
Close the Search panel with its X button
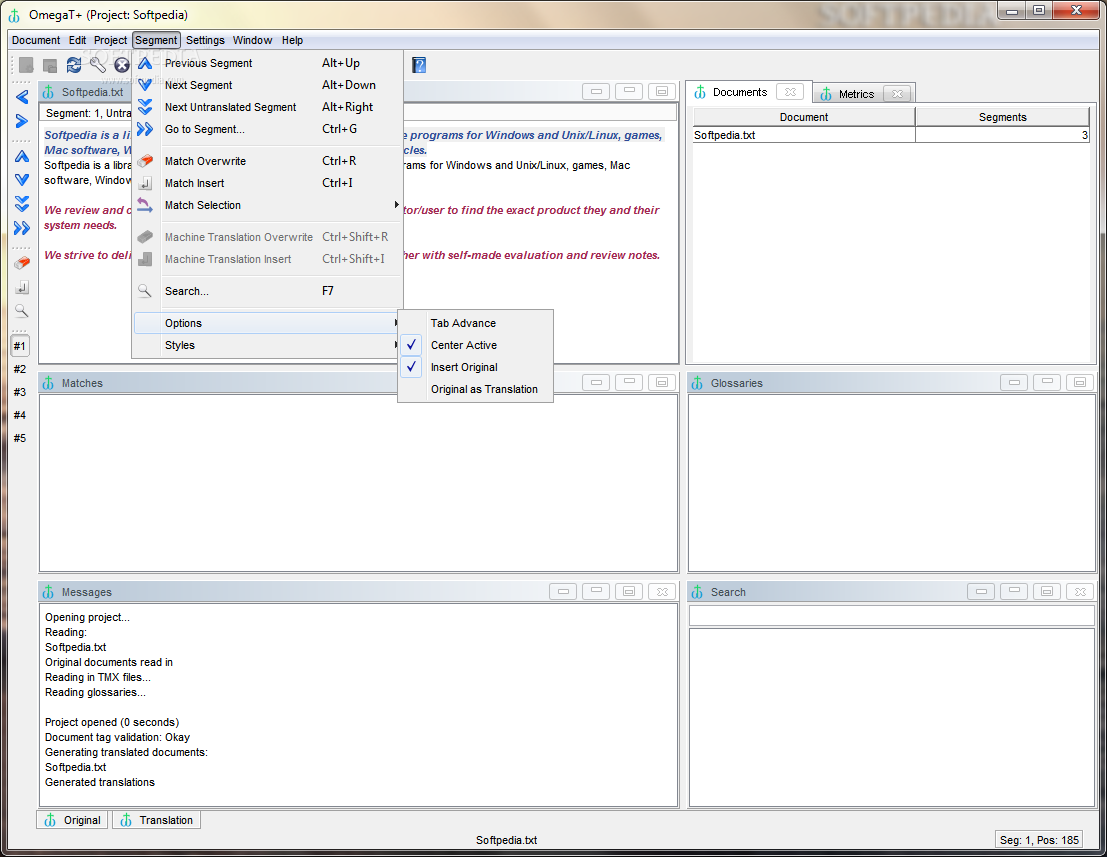(1080, 592)
